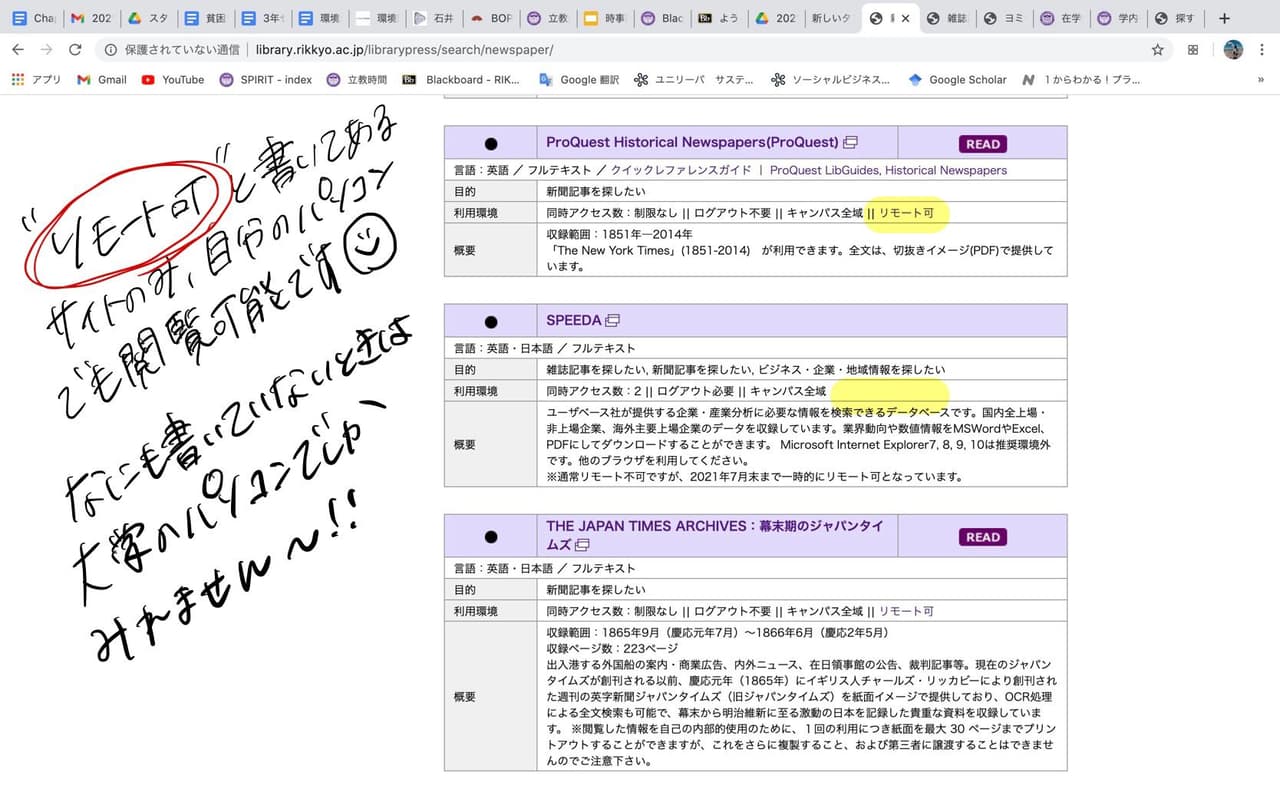Click READ button for ProQuest Historical Newspapers

pyautogui.click(x=982, y=144)
